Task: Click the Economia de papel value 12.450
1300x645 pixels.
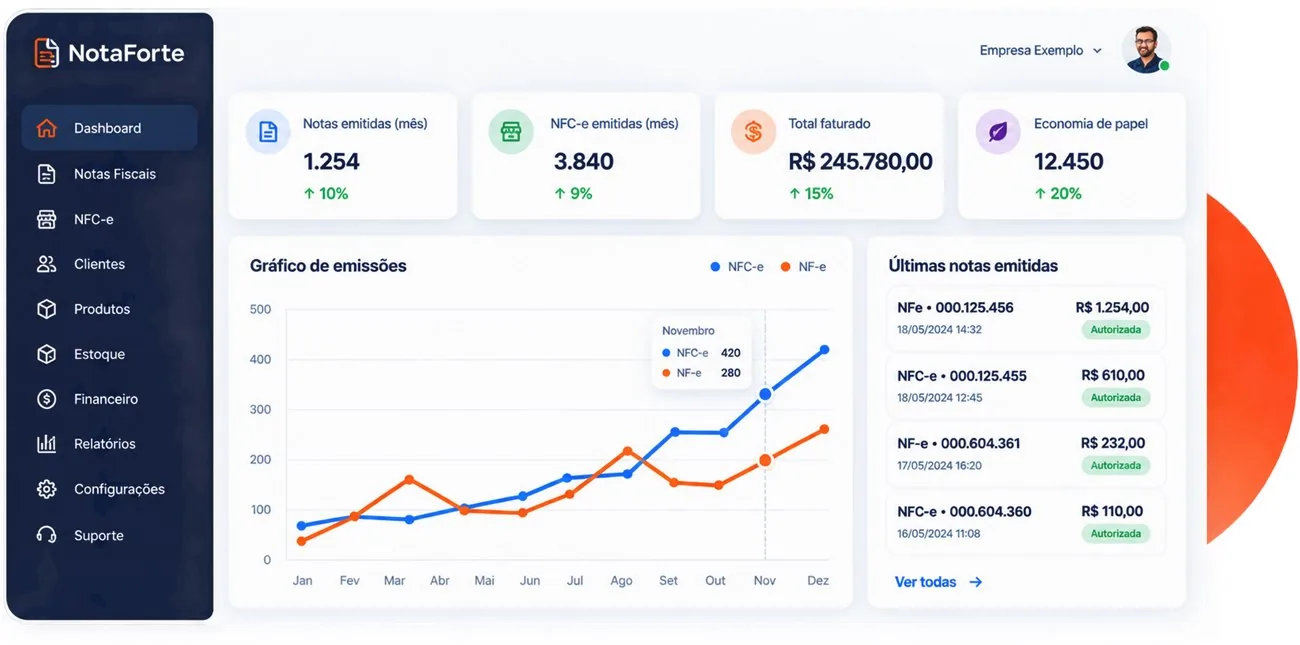Action: [1069, 162]
